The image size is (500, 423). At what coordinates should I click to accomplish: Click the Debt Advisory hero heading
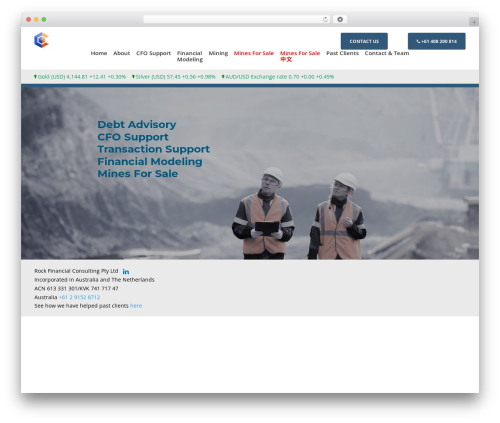coord(137,124)
